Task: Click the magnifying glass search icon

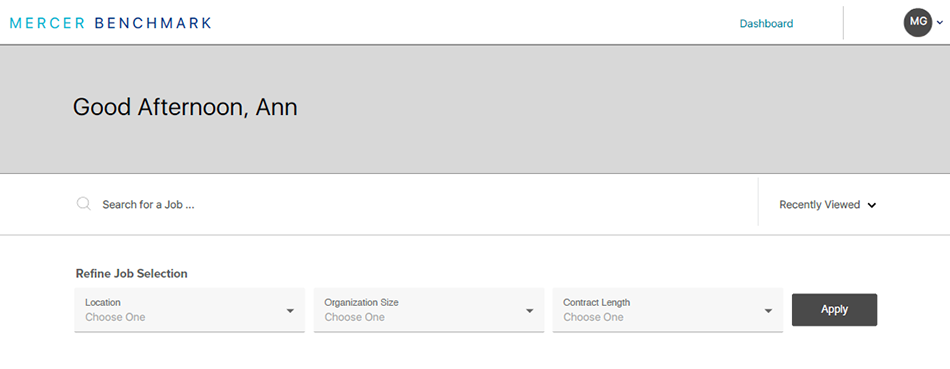Action: click(x=84, y=204)
